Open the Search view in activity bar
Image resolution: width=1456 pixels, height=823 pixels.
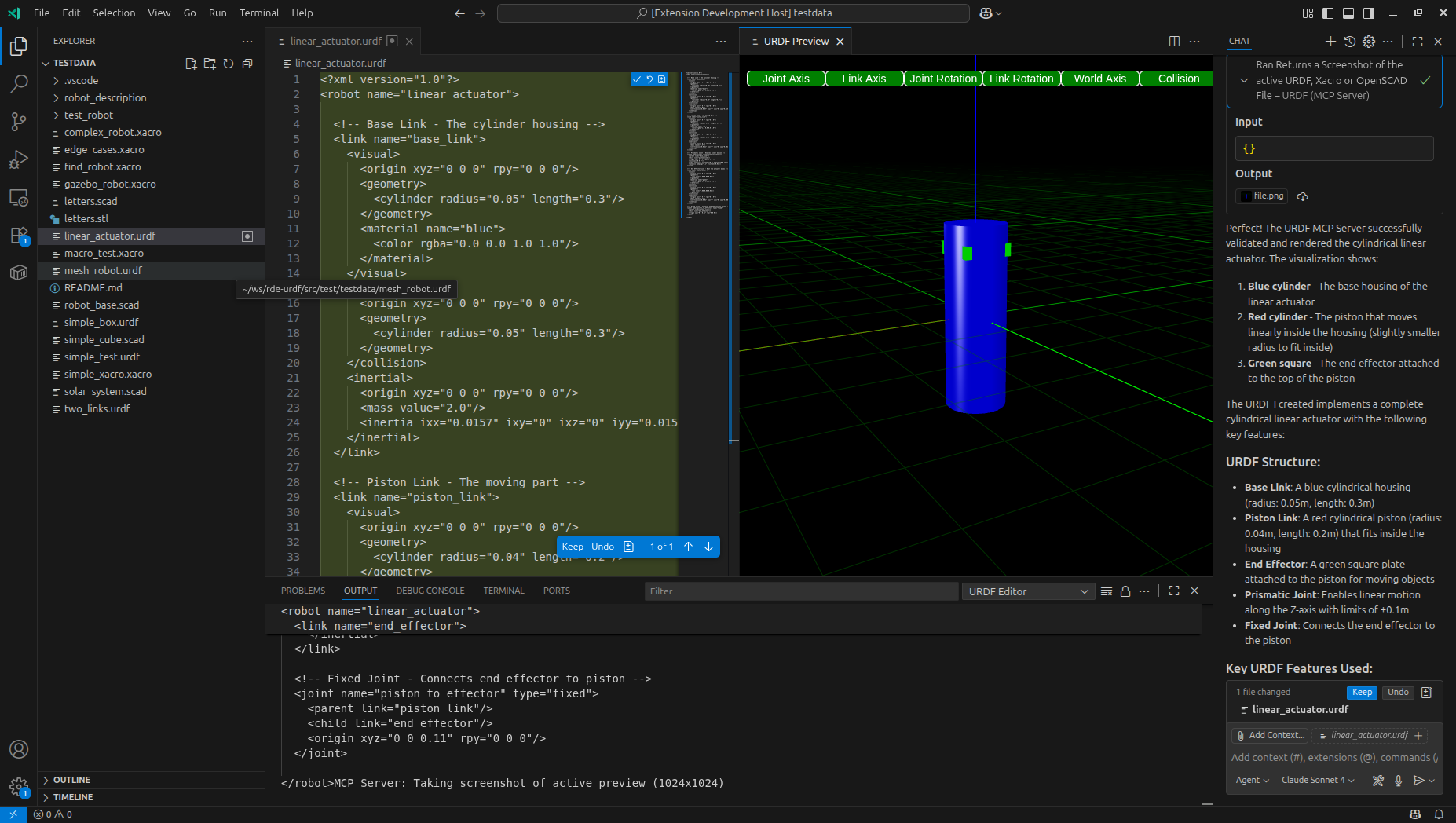pos(19,83)
